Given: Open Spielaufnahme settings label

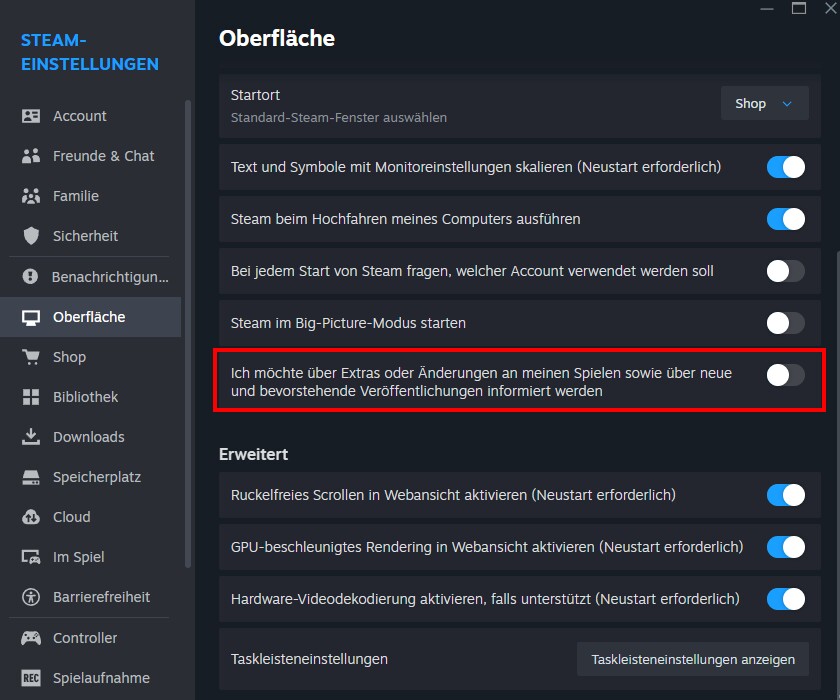Looking at the screenshot, I should (x=101, y=678).
